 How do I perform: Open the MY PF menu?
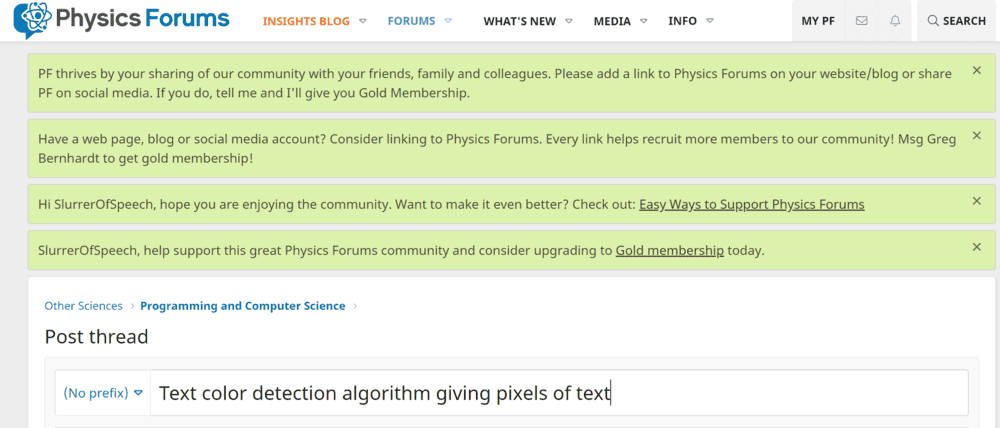click(818, 21)
